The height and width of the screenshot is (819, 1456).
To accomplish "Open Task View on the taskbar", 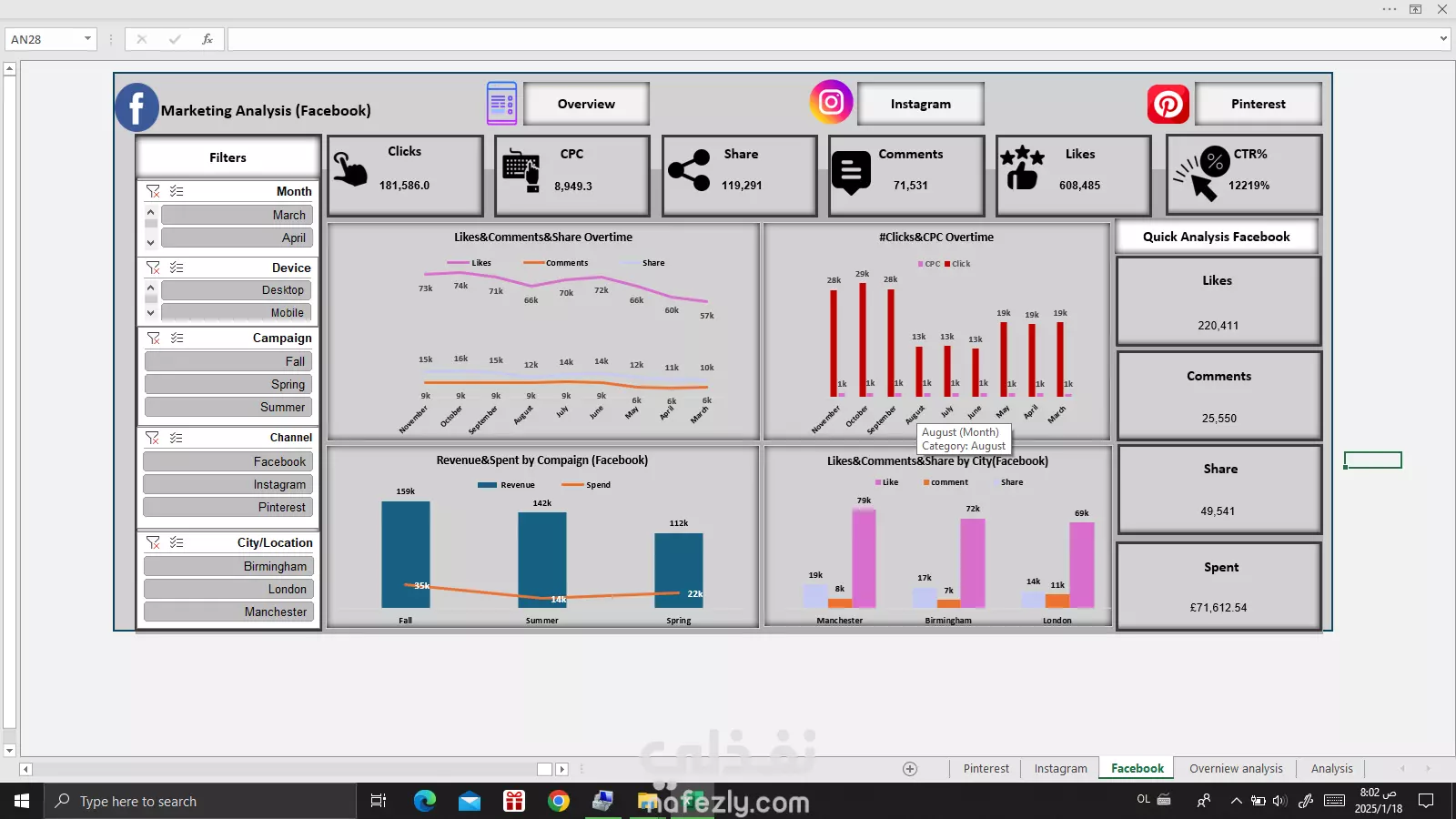I will pyautogui.click(x=379, y=801).
